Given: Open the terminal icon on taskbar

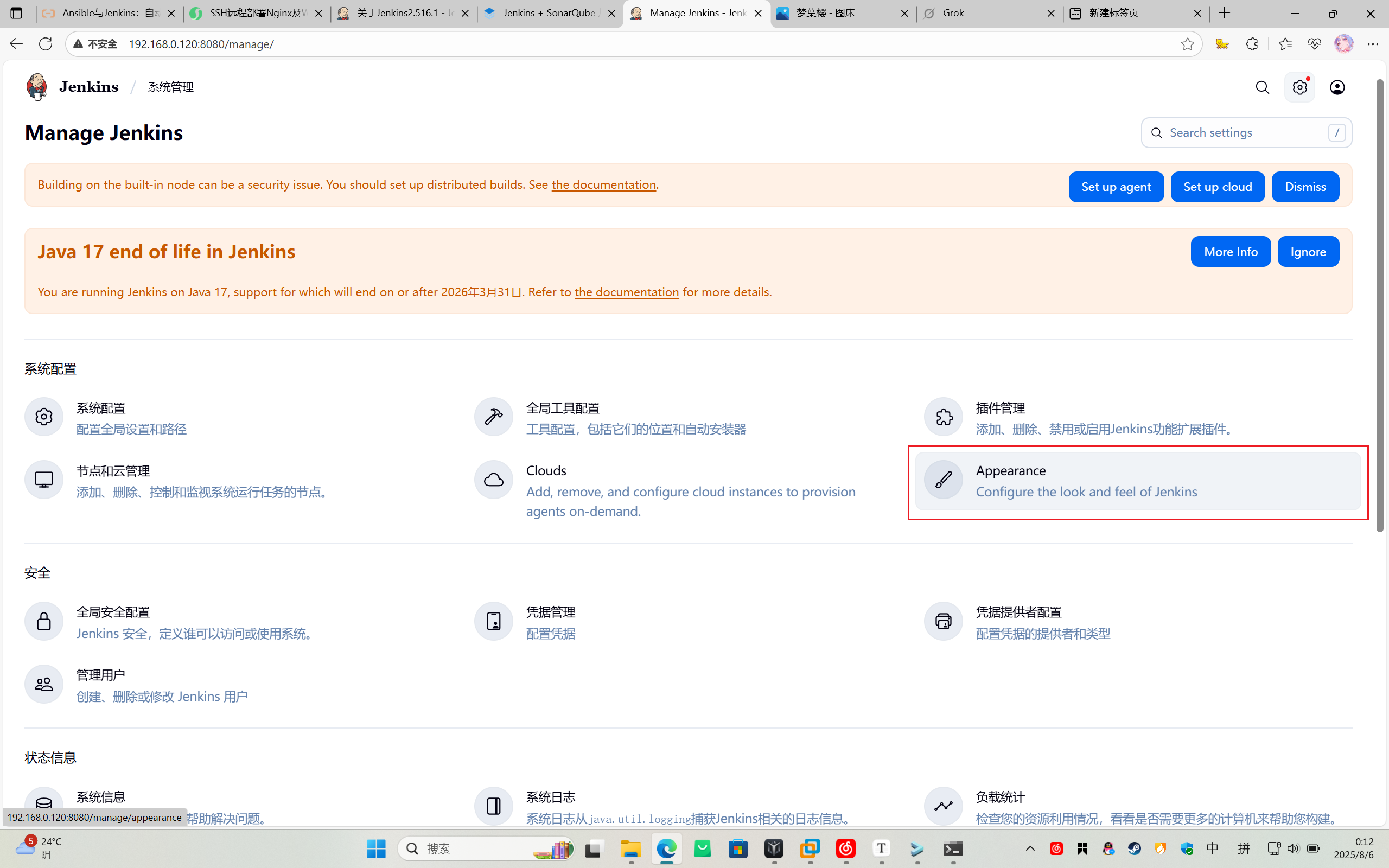Looking at the screenshot, I should tap(953, 848).
